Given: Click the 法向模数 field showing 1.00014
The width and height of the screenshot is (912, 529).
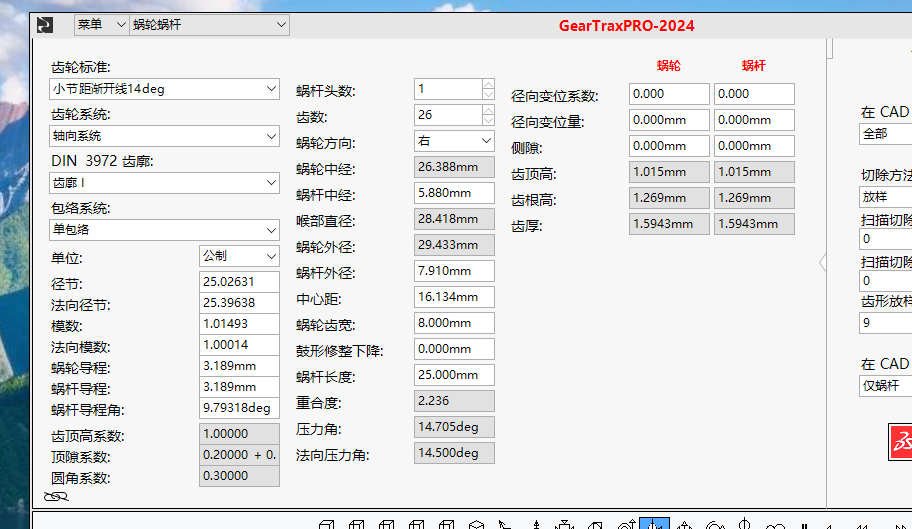Looking at the screenshot, I should [x=239, y=345].
